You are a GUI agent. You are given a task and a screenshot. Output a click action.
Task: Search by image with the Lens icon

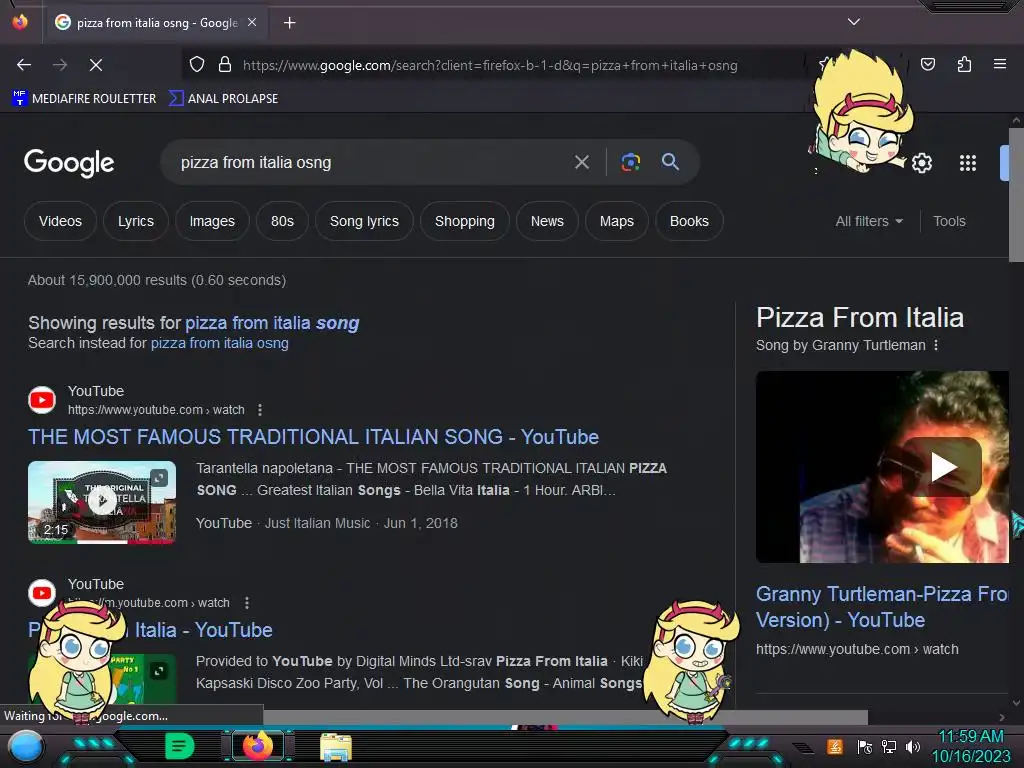point(630,162)
